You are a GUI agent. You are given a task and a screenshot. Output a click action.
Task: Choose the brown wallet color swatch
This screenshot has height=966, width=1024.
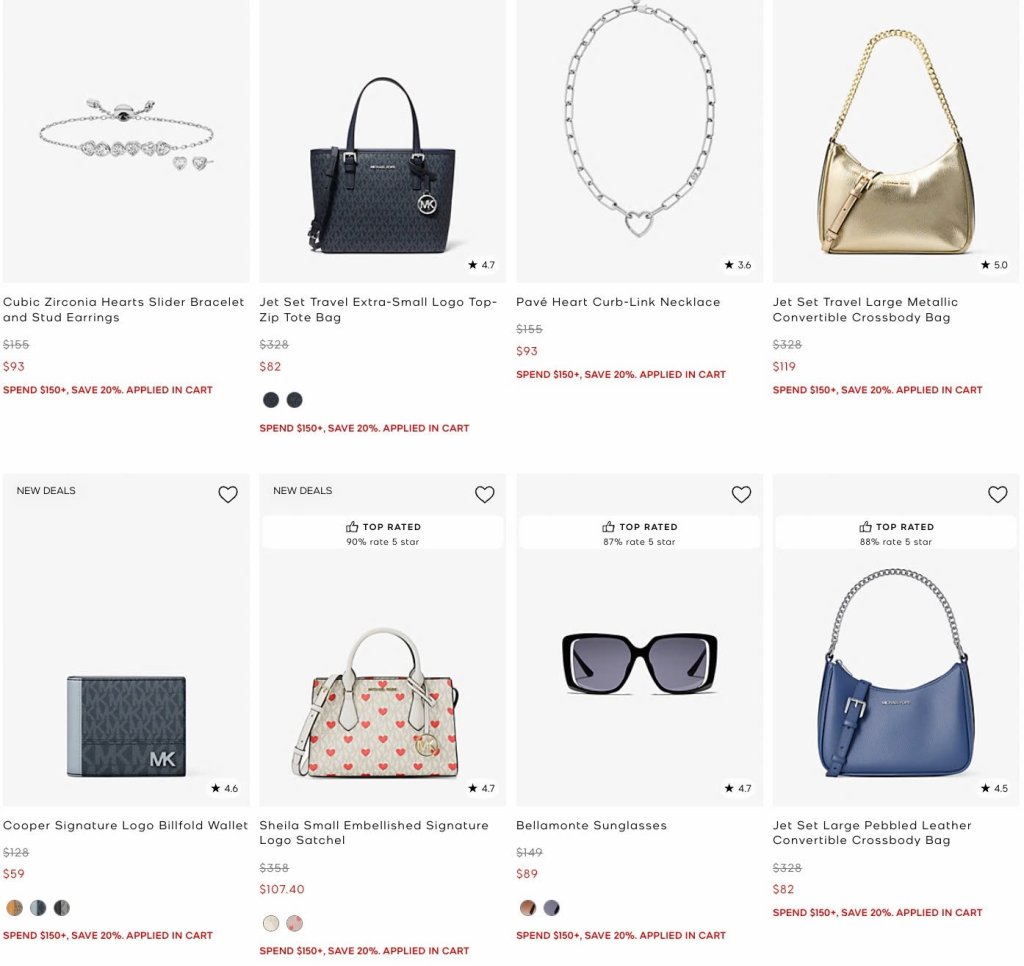tap(14, 907)
